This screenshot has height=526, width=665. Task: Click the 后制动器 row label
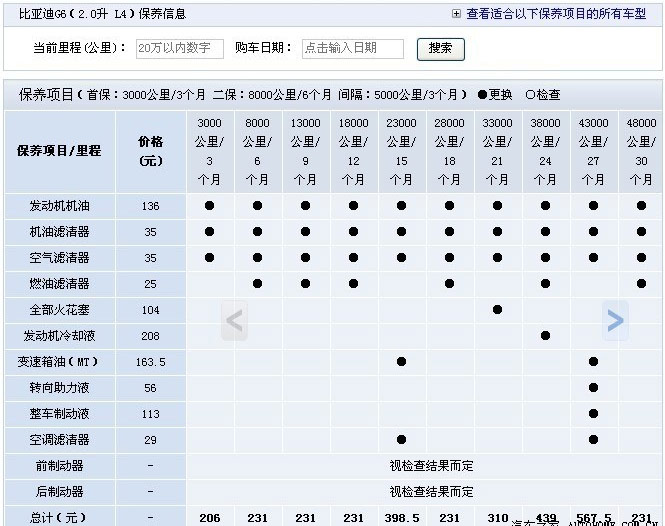[59, 492]
